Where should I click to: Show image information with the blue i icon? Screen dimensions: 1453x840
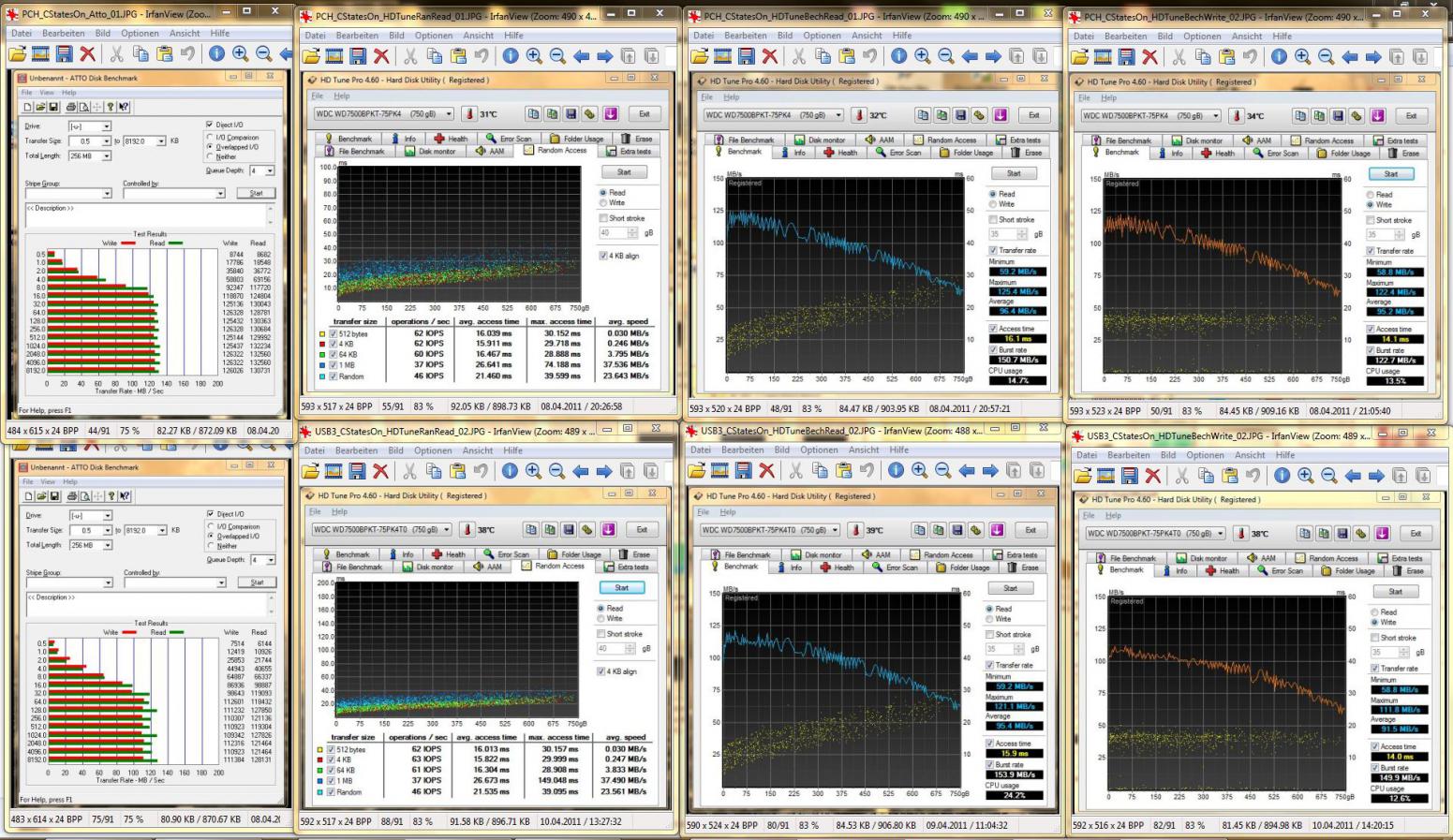pyautogui.click(x=217, y=52)
